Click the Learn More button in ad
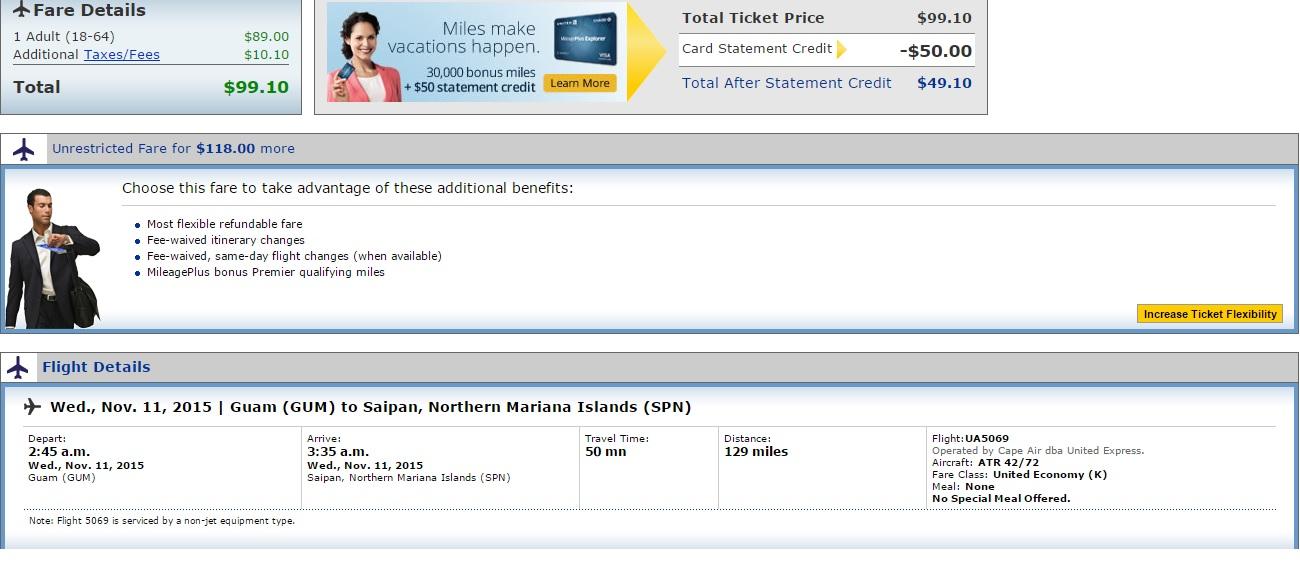1300x584 pixels. point(580,83)
